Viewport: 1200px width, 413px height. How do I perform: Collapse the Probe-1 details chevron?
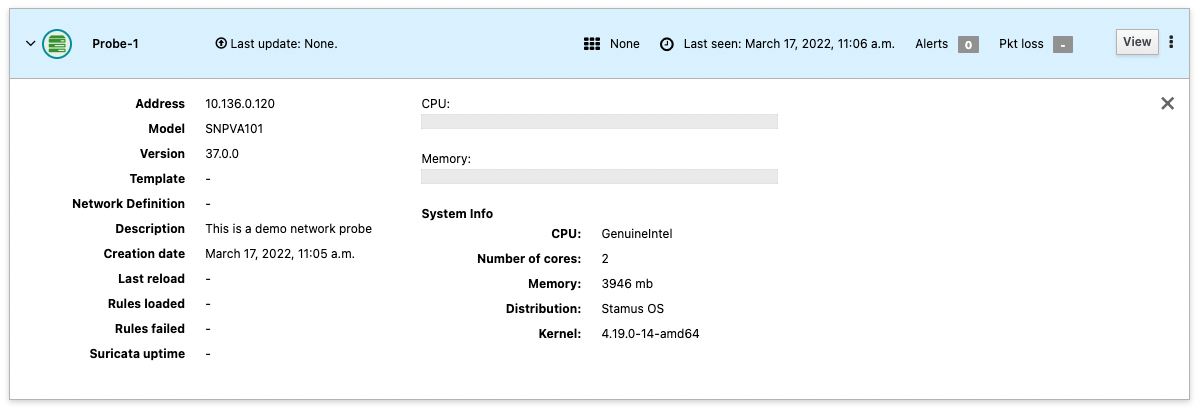pos(30,44)
